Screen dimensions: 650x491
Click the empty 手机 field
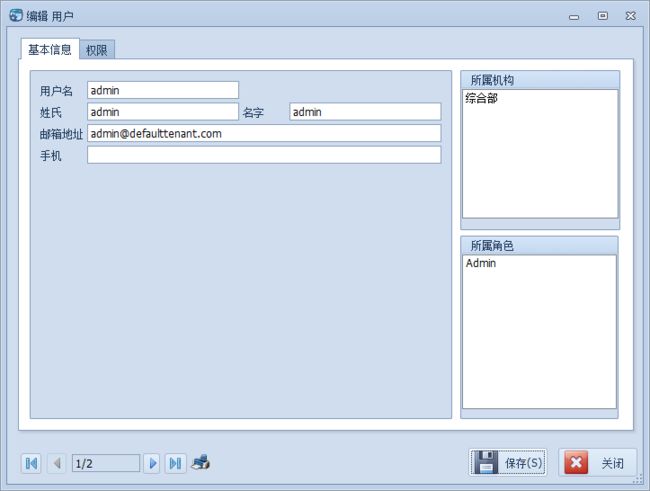tap(264, 155)
